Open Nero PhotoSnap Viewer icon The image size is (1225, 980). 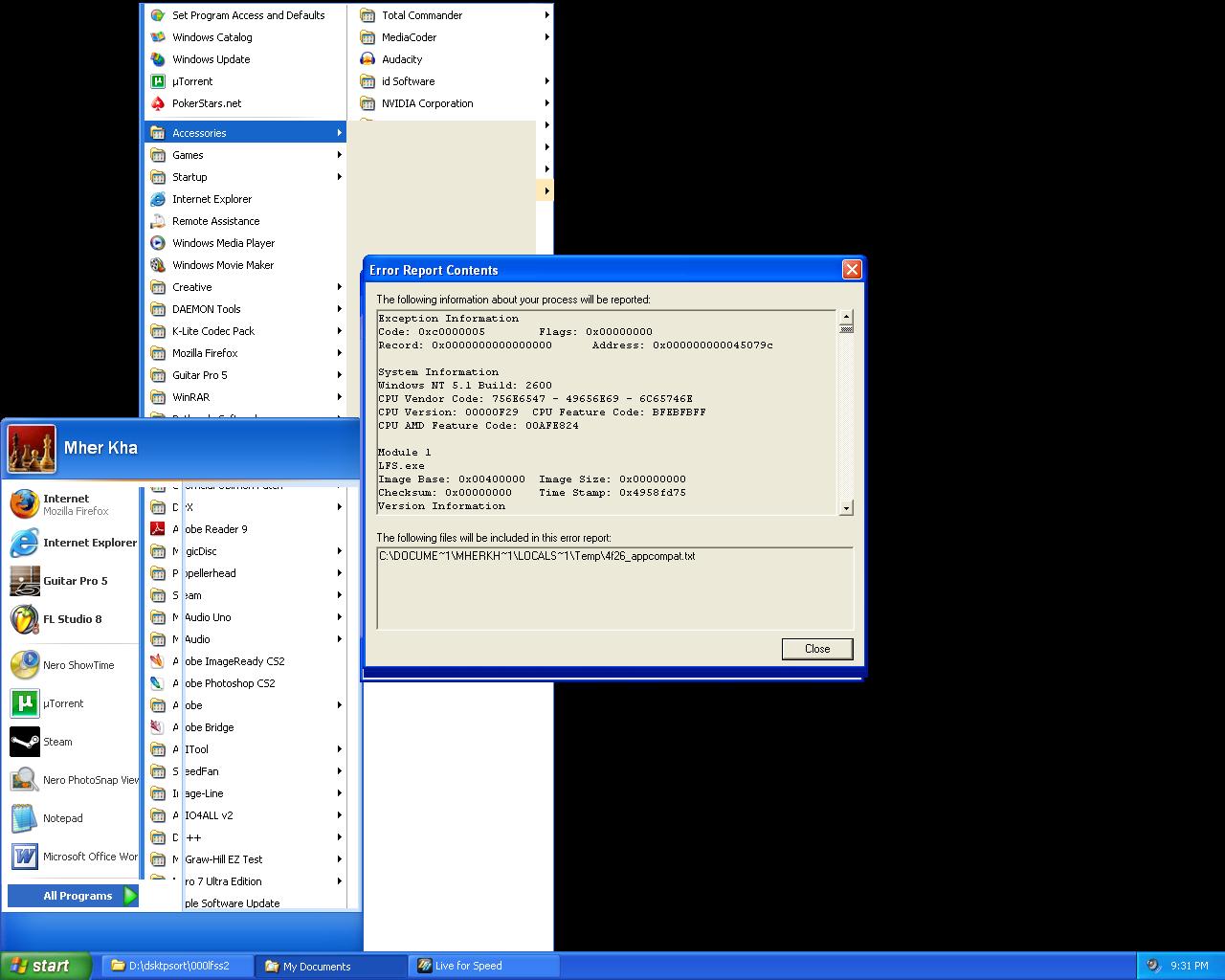click(x=25, y=780)
